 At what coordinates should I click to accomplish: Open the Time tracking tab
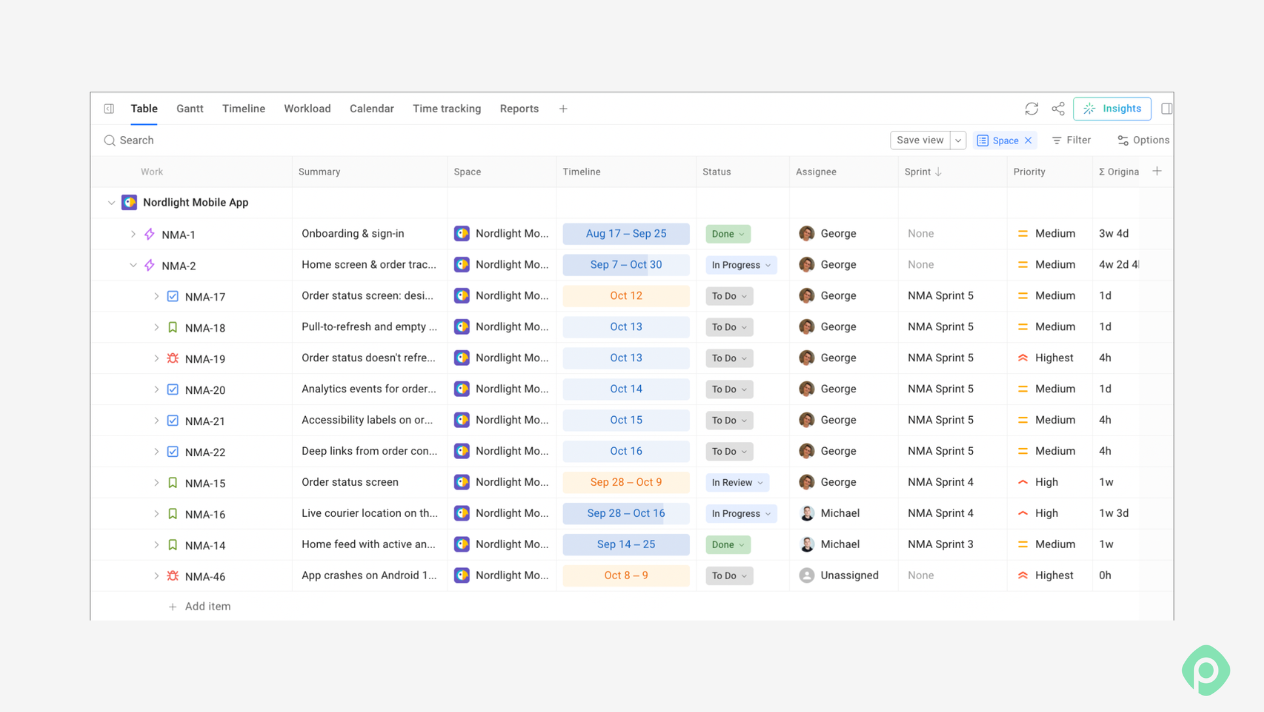[447, 109]
